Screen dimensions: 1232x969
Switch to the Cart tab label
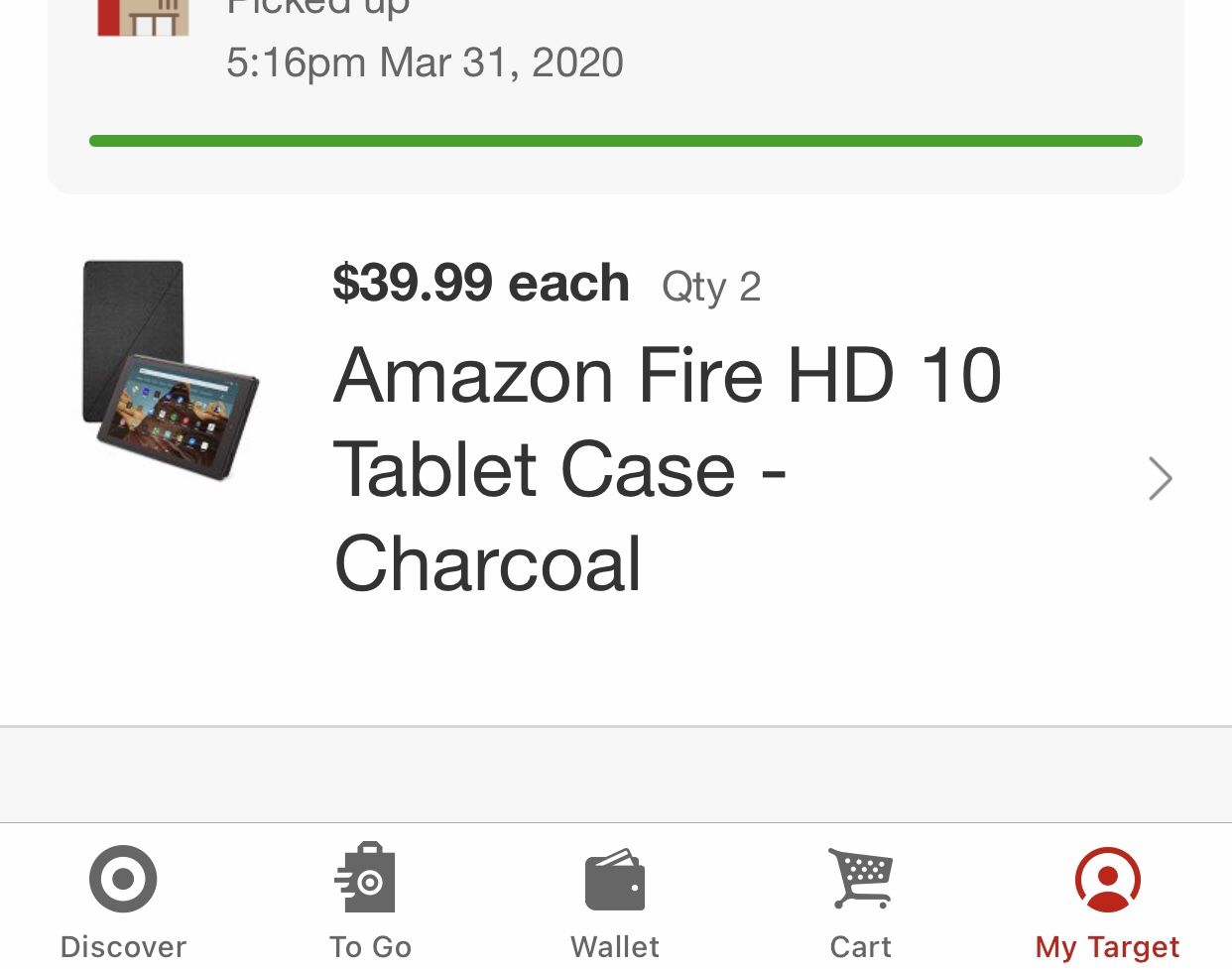pyautogui.click(x=861, y=947)
